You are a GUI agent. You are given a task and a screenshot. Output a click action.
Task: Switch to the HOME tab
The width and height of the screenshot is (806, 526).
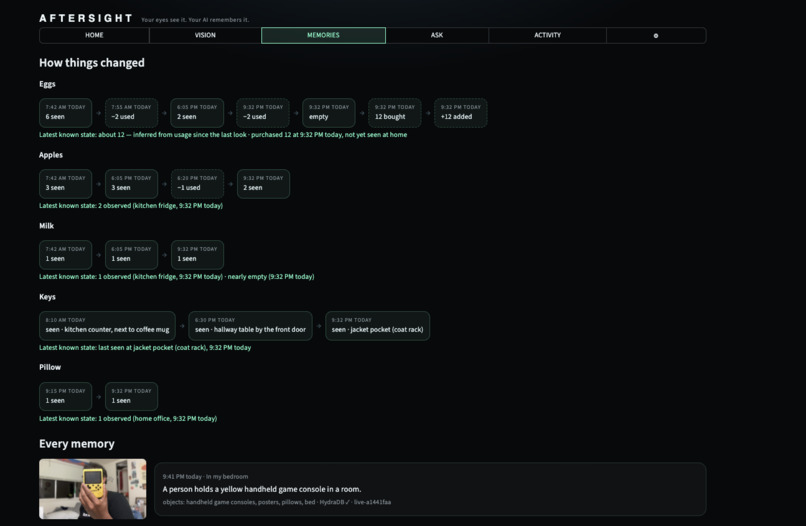(94, 35)
